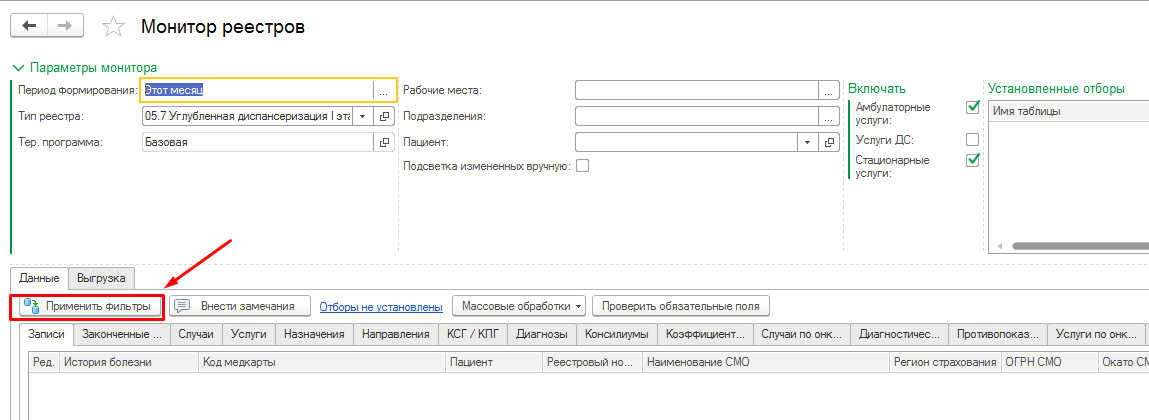Expand the Тип реестра dropdown list
The width and height of the screenshot is (1149, 420).
click(x=362, y=116)
